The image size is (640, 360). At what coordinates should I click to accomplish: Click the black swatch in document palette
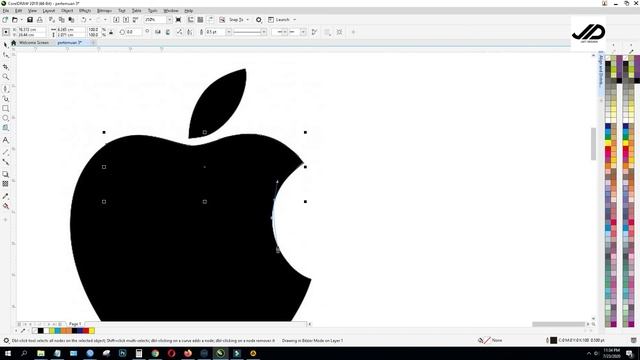pyautogui.click(x=40, y=331)
